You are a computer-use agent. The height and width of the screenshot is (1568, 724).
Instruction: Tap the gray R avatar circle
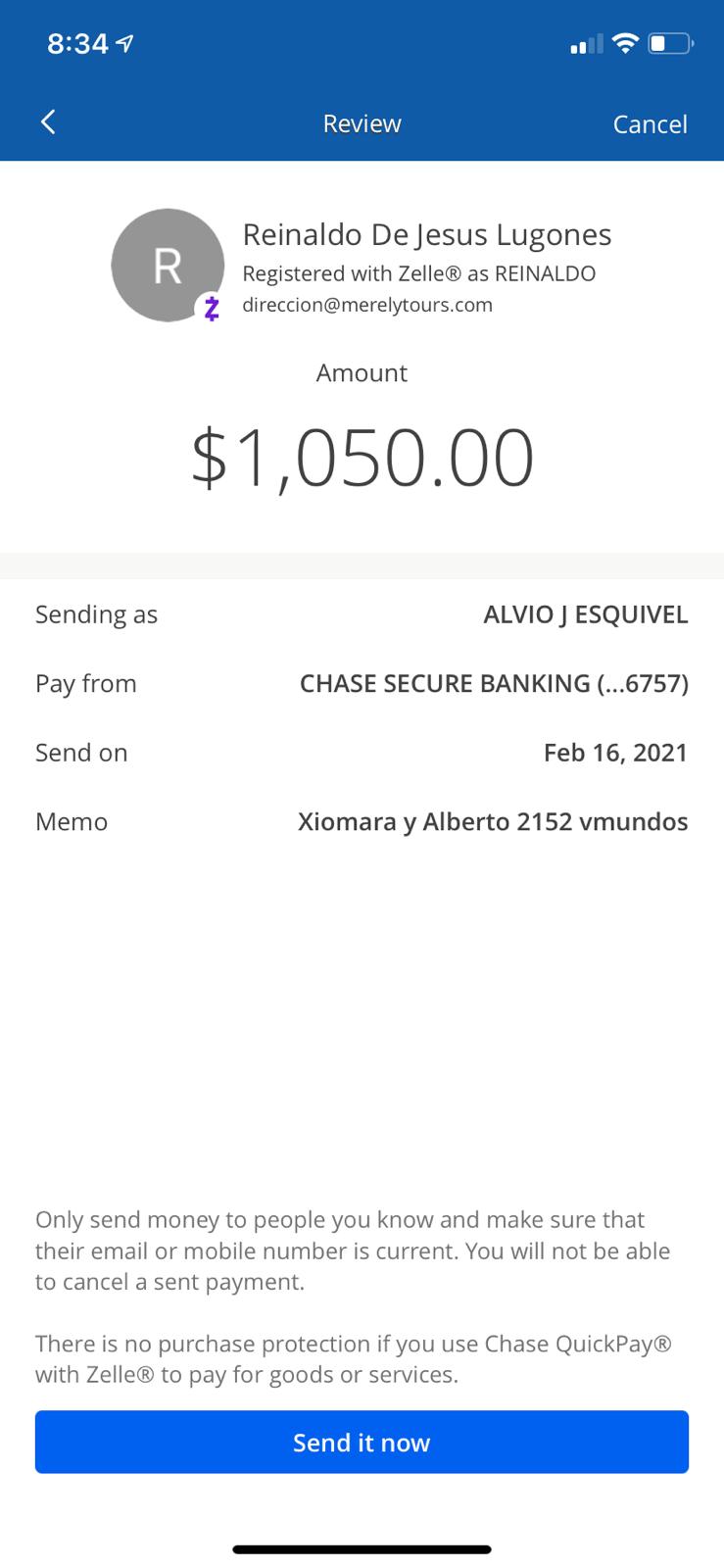(168, 265)
